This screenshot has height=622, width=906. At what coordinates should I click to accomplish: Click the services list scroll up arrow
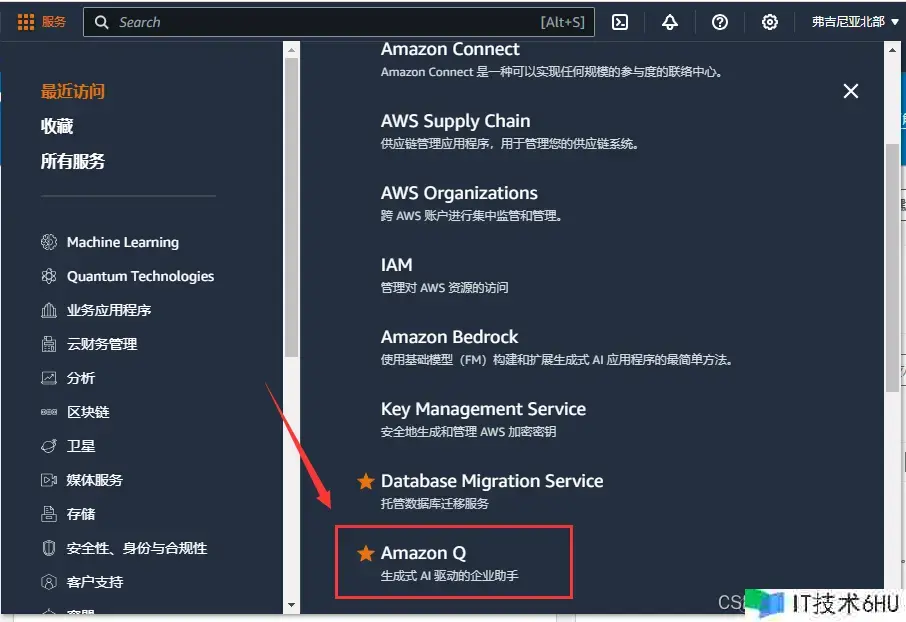tap(892, 50)
